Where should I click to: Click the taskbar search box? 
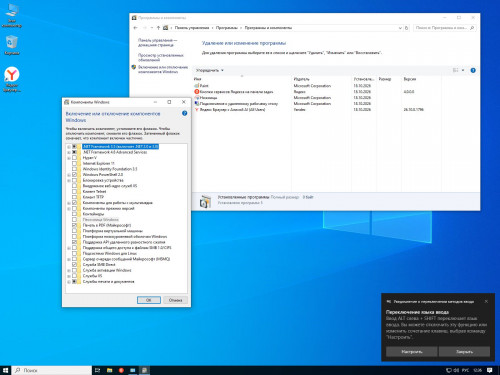click(52, 370)
